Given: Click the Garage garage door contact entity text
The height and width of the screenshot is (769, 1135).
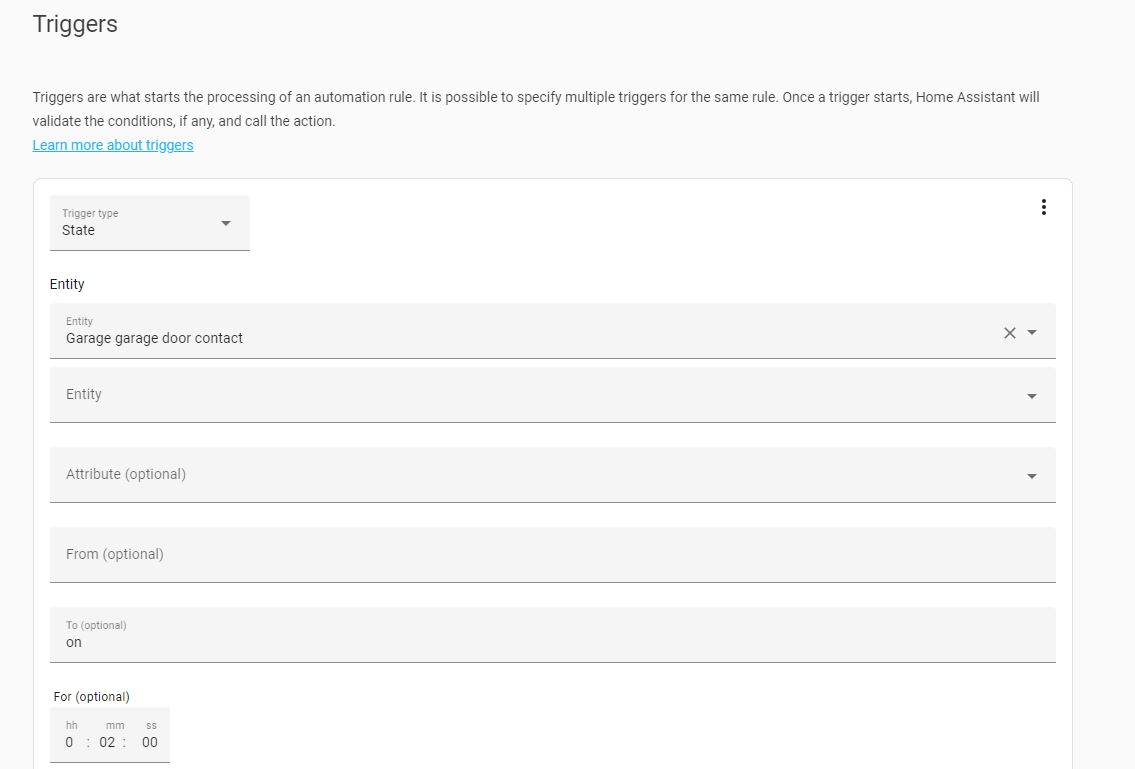Looking at the screenshot, I should [154, 338].
